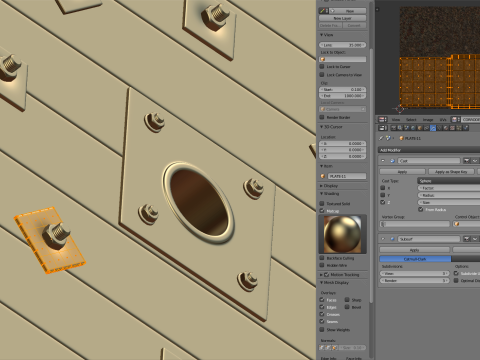Click the scene icon in properties breadcrumb
This screenshot has height=360, width=480.
(388, 138)
